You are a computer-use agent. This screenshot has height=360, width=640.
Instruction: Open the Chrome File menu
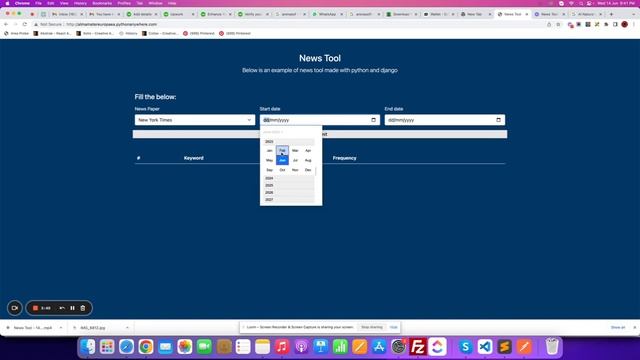pos(38,3)
